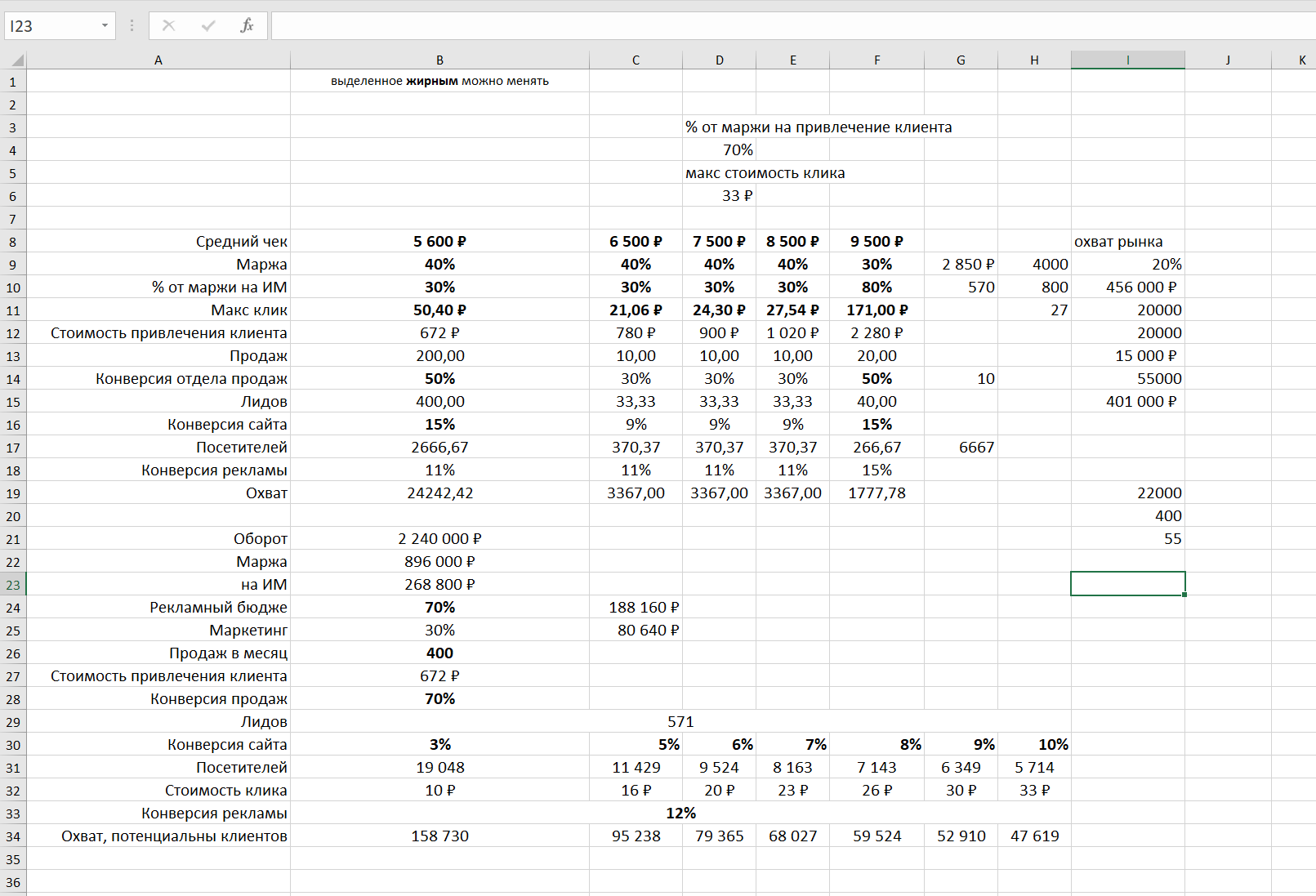Open the Name Box dropdown arrow
The height and width of the screenshot is (896, 1316).
105,26
